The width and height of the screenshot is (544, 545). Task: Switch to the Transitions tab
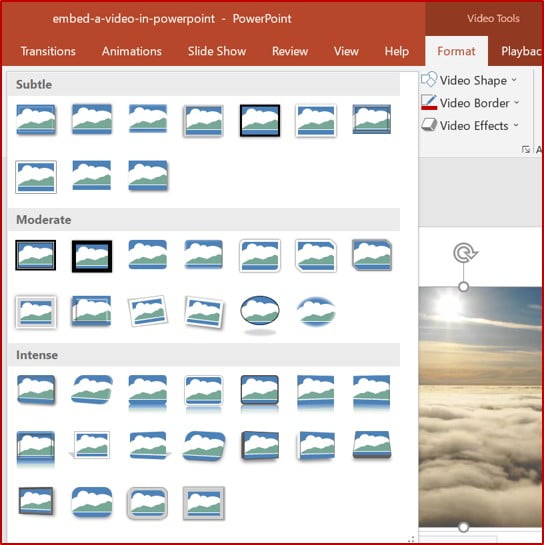[x=48, y=51]
